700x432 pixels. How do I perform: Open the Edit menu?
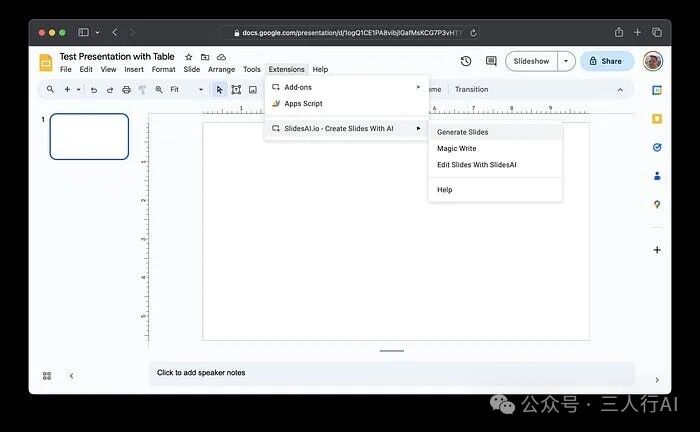(x=86, y=69)
